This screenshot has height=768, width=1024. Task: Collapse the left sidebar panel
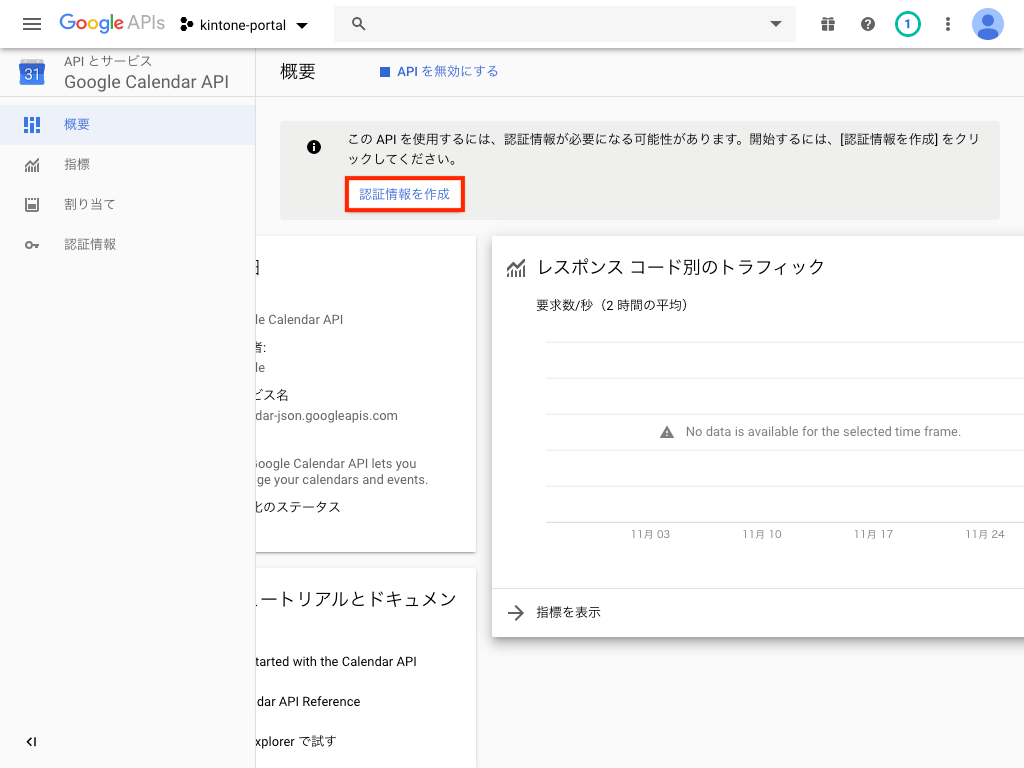(x=31, y=741)
